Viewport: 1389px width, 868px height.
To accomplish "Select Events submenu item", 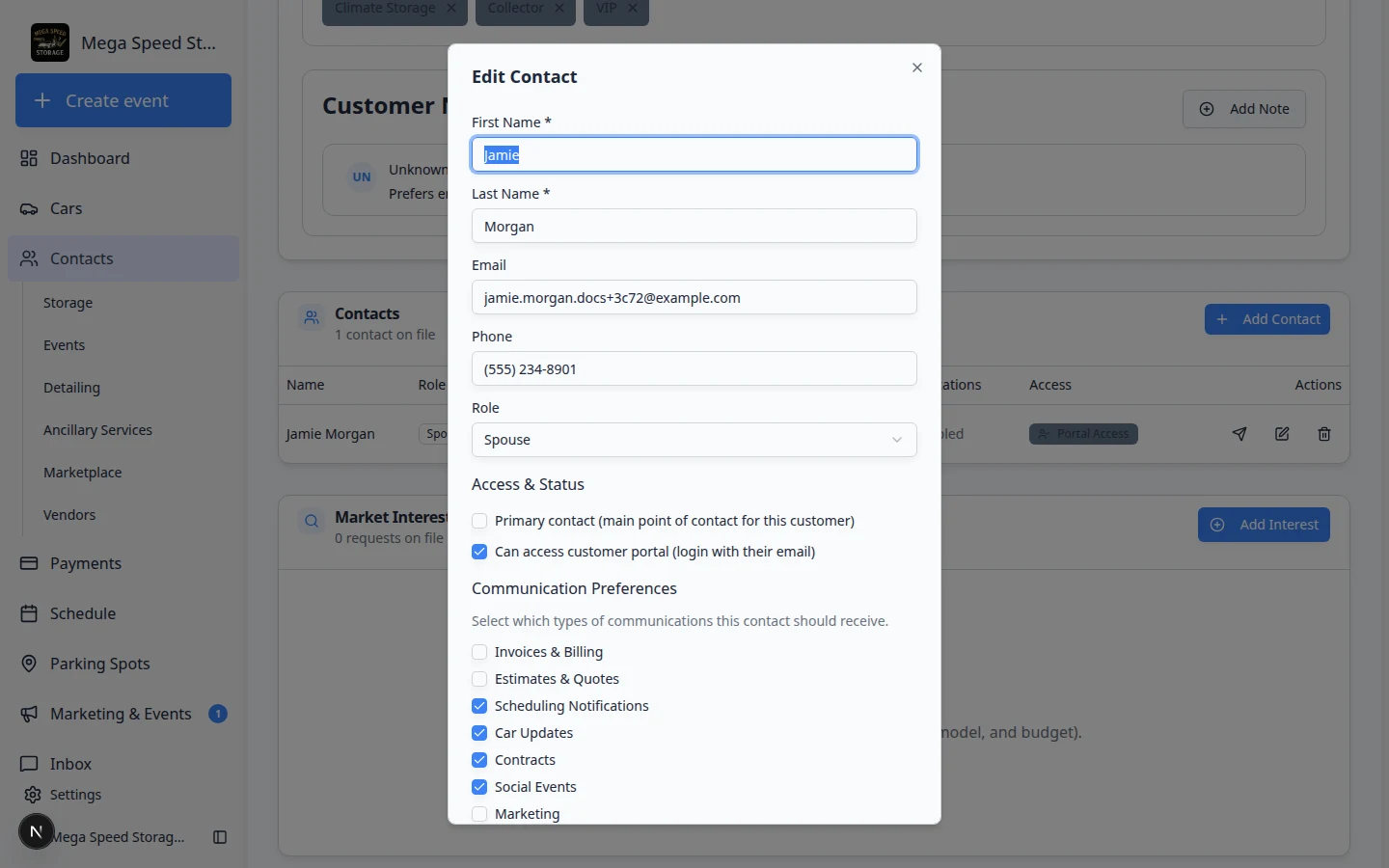I will pos(64,345).
